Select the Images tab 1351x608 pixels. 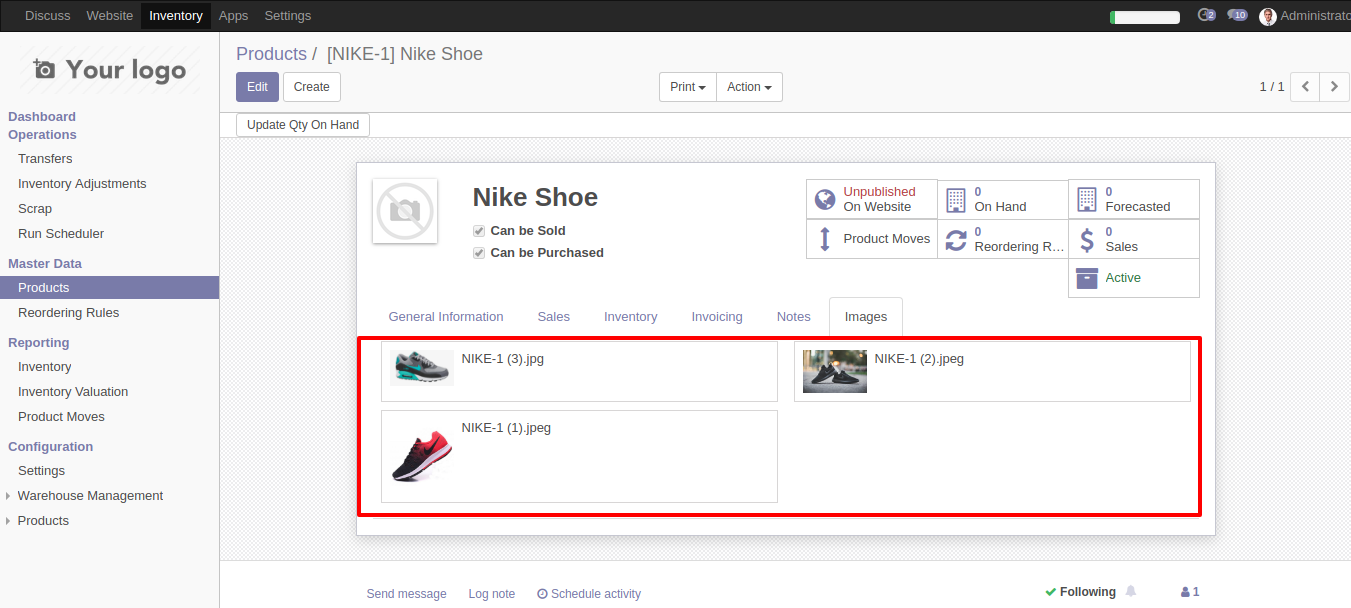pos(866,317)
